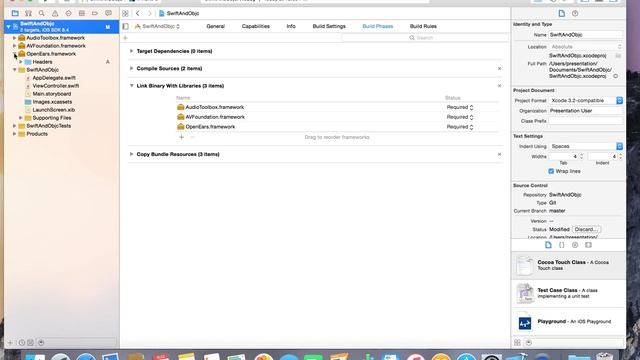This screenshot has height=360, width=640.
Task: Click the Discard... button
Action: 586,229
